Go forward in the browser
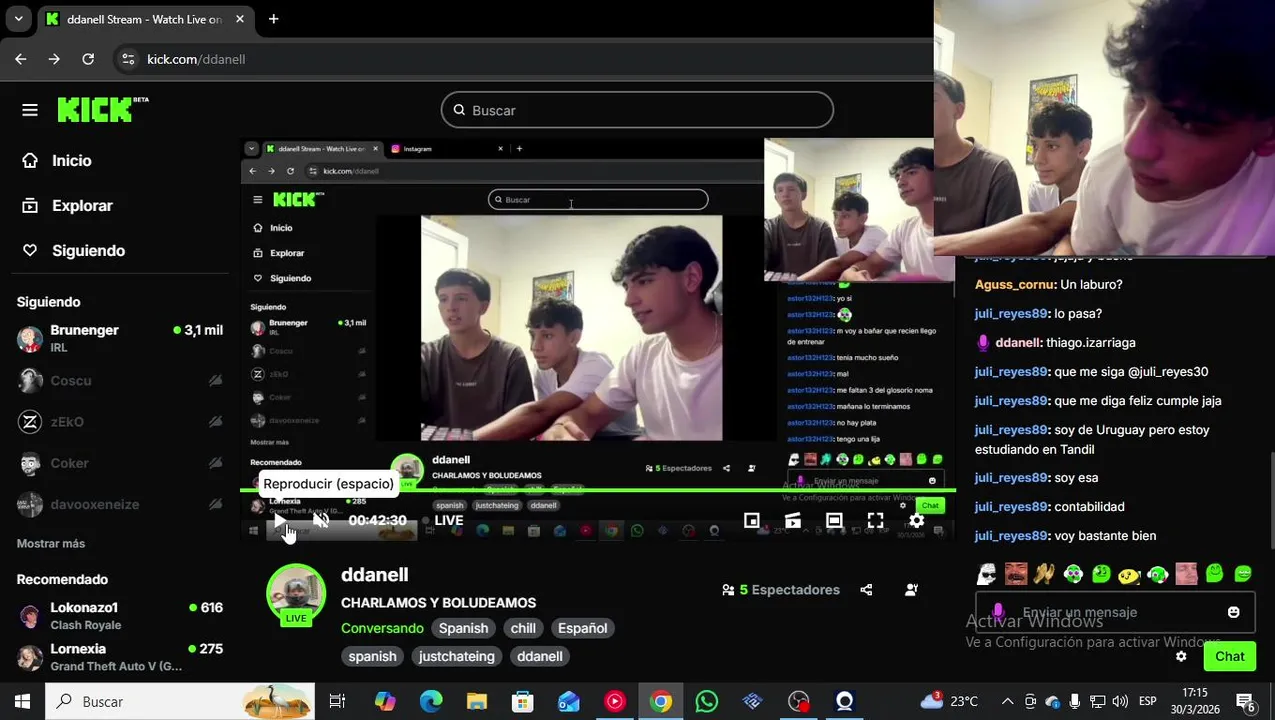 pyautogui.click(x=54, y=59)
